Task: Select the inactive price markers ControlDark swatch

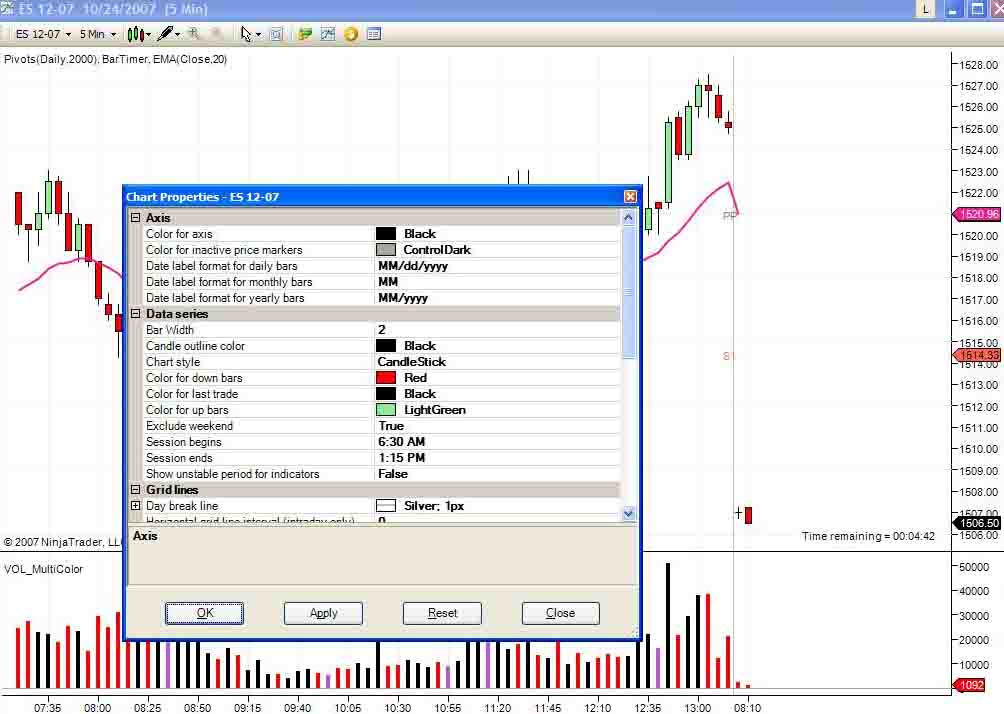Action: tap(385, 250)
